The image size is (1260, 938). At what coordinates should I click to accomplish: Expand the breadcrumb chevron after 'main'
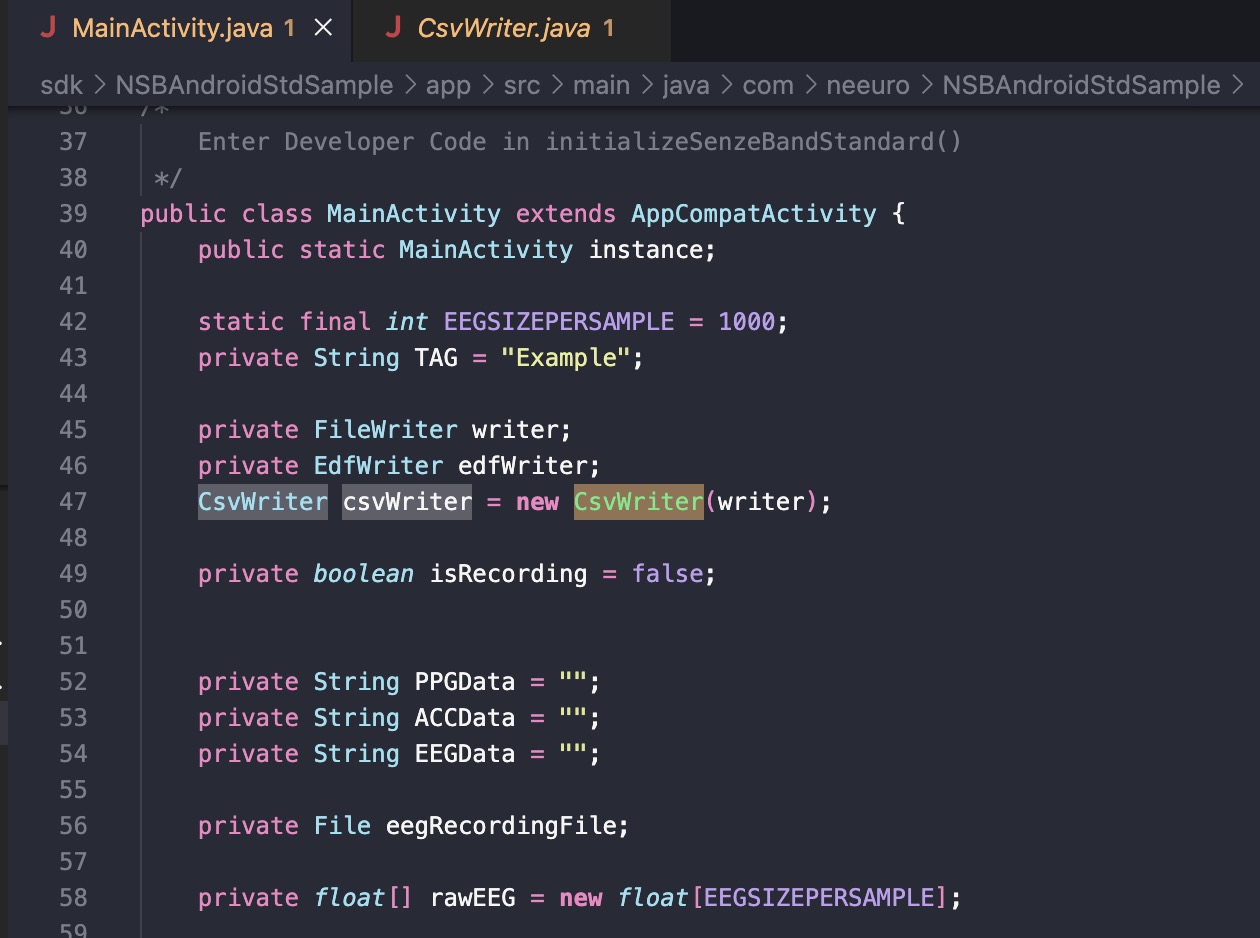click(646, 85)
